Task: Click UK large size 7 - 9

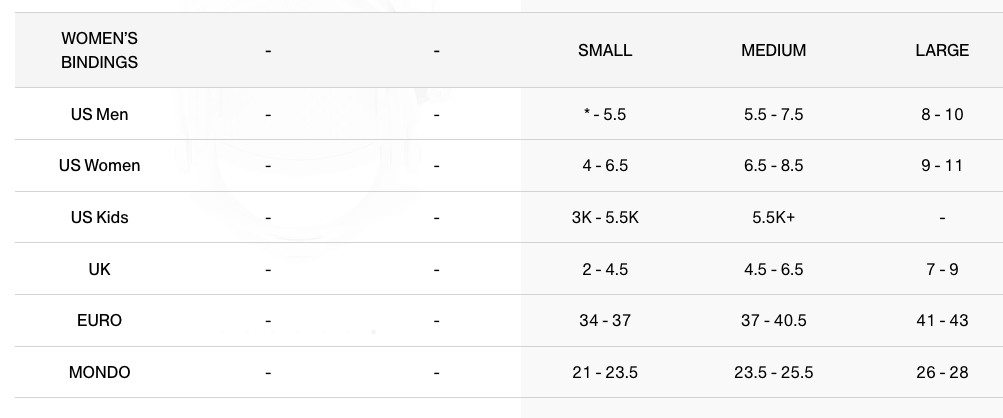Action: tap(941, 269)
